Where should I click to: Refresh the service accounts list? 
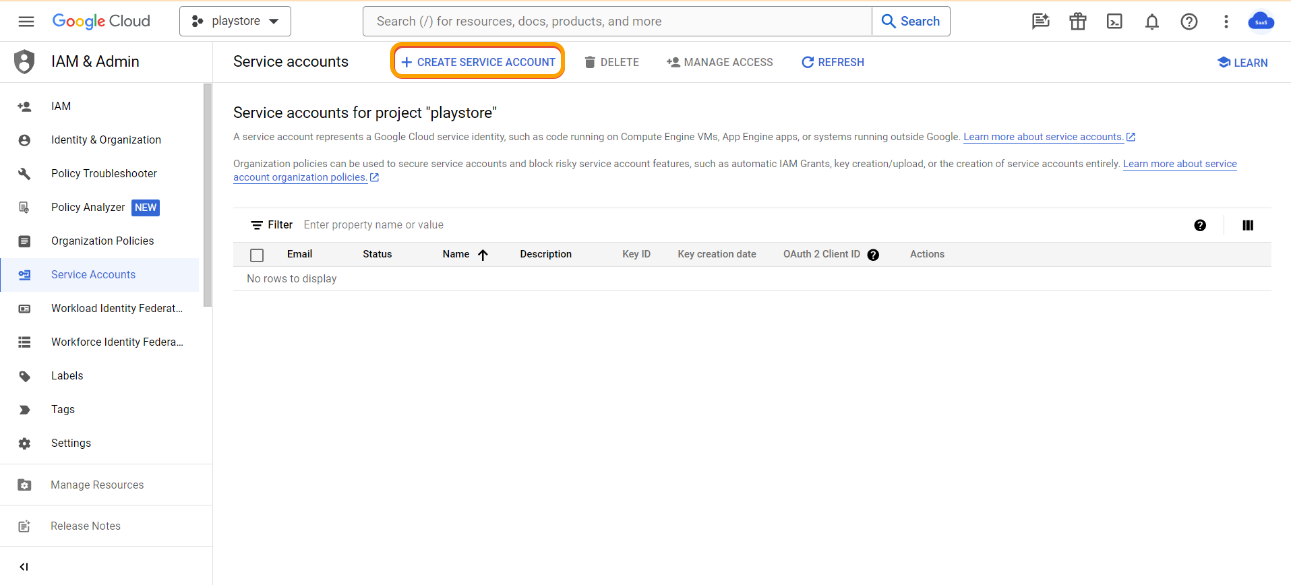coord(833,62)
